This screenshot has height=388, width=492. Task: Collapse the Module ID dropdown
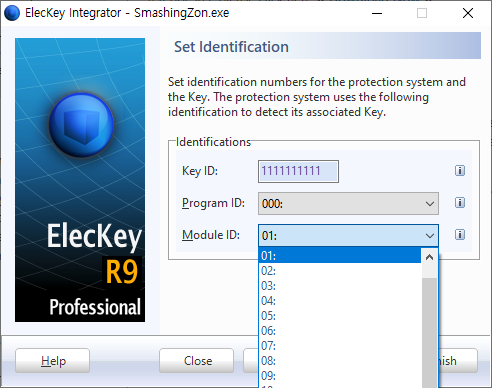coord(348,235)
